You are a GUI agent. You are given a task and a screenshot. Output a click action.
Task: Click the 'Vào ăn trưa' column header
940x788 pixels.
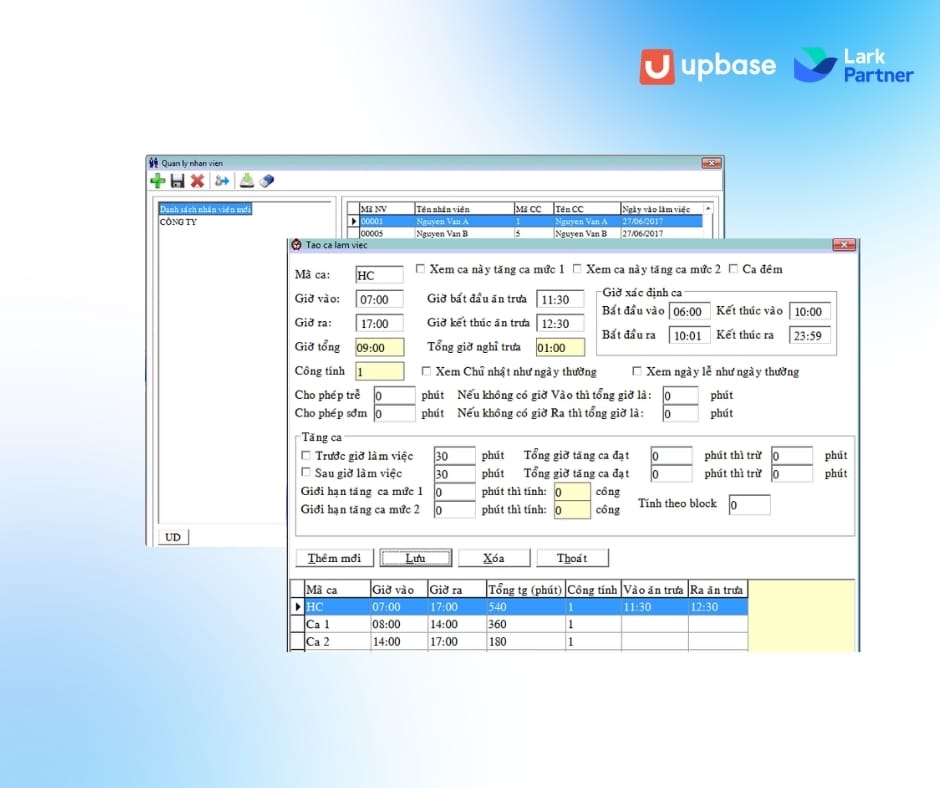pyautogui.click(x=654, y=590)
